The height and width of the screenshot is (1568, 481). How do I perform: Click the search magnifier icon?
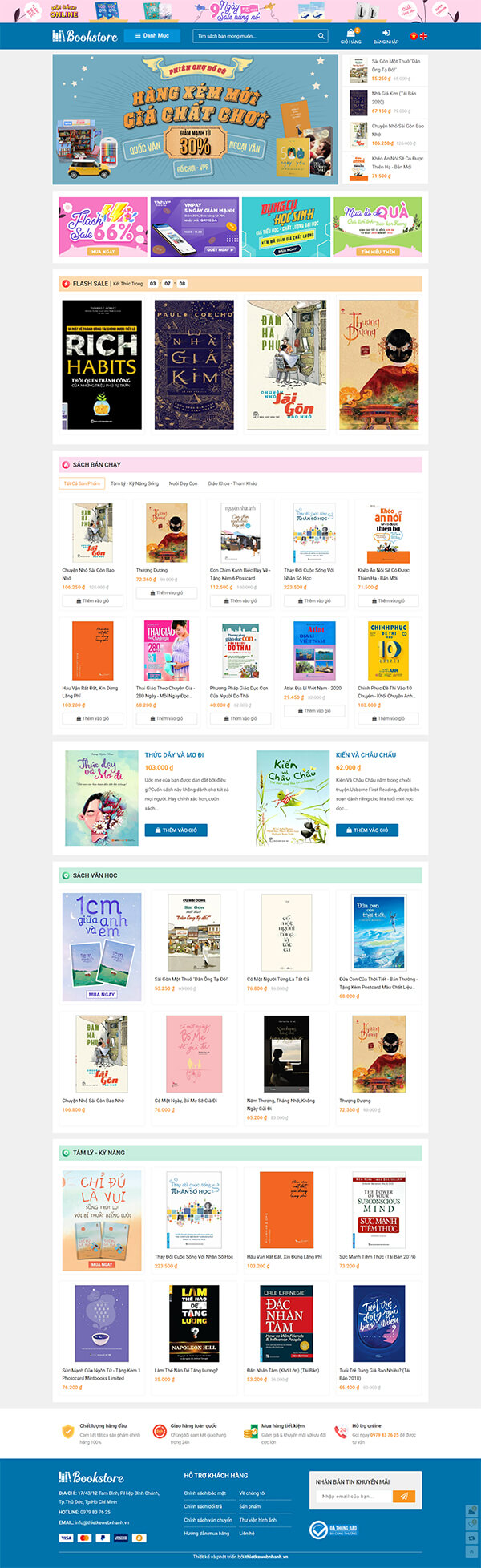pos(321,36)
